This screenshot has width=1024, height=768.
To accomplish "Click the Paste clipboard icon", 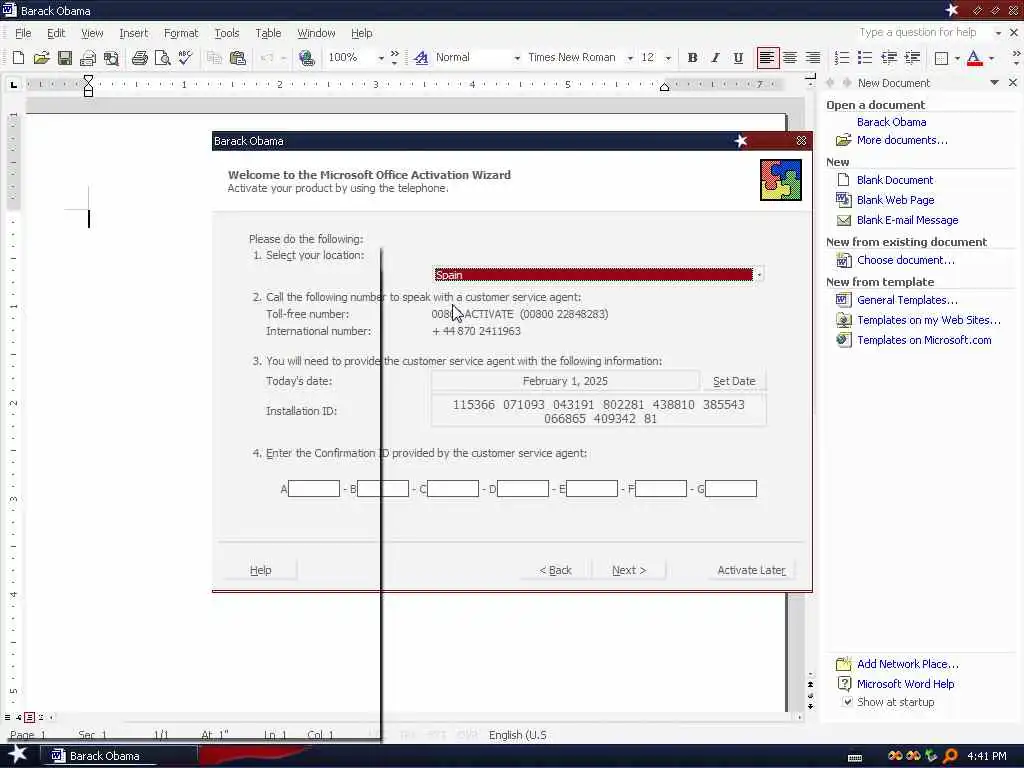I will coord(238,57).
